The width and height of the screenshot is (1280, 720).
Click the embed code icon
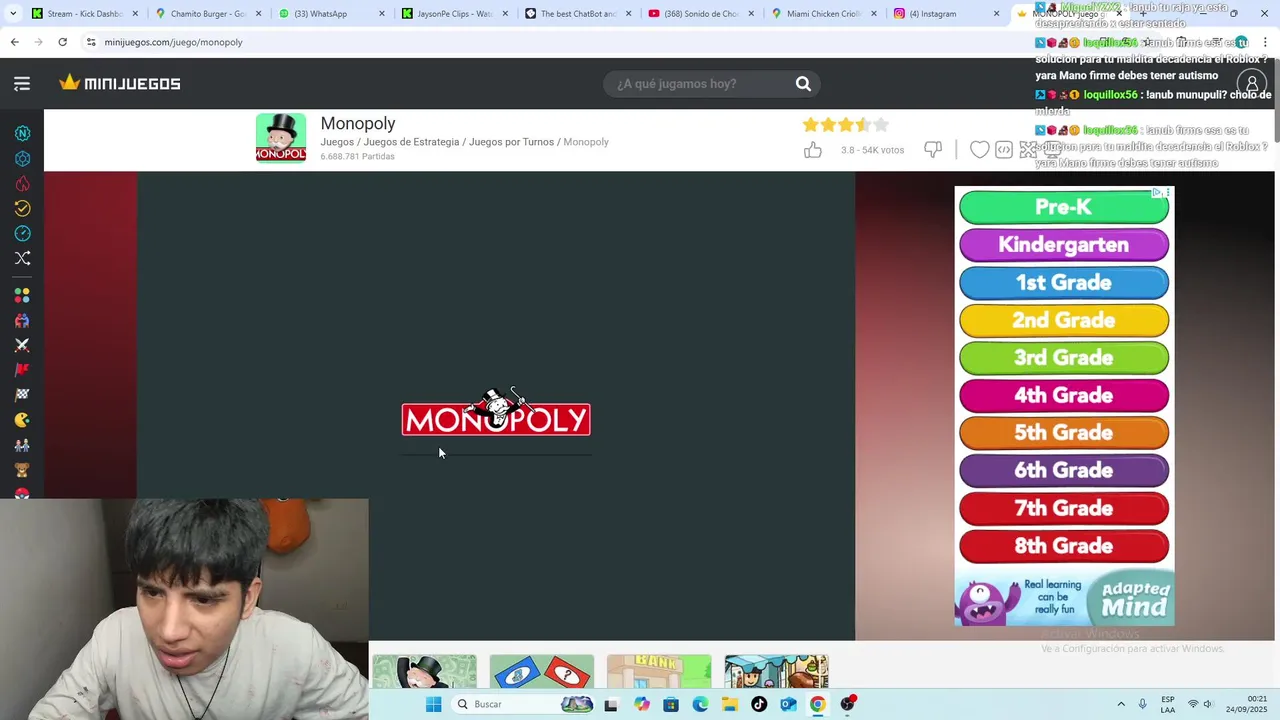pos(1004,150)
